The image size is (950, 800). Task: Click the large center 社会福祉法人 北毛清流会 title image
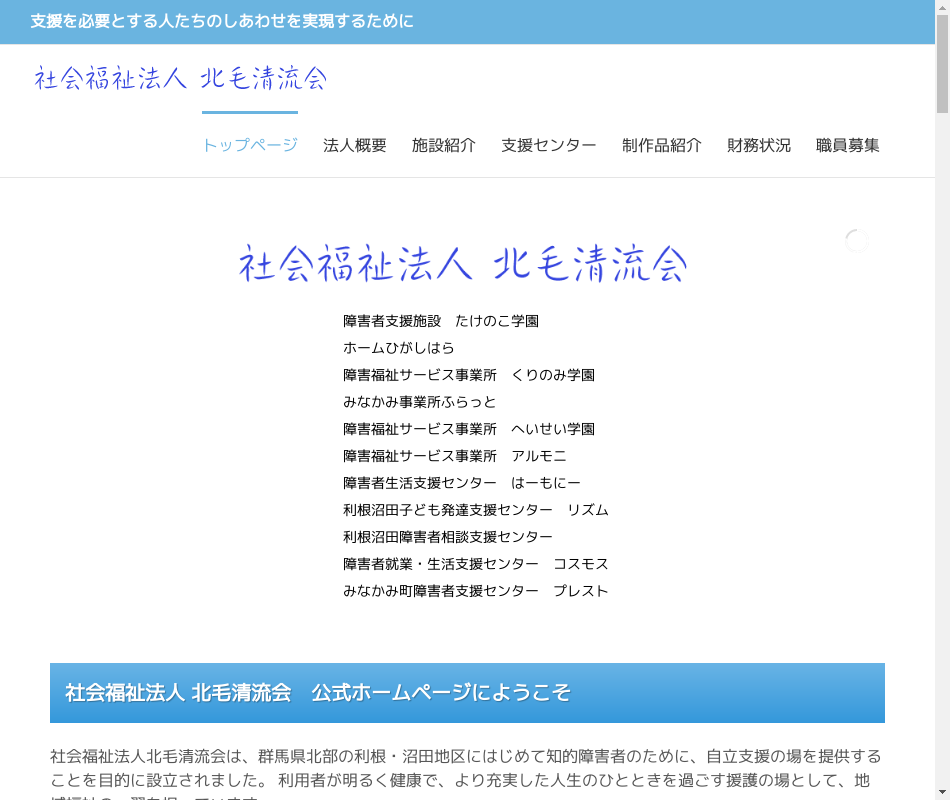462,264
